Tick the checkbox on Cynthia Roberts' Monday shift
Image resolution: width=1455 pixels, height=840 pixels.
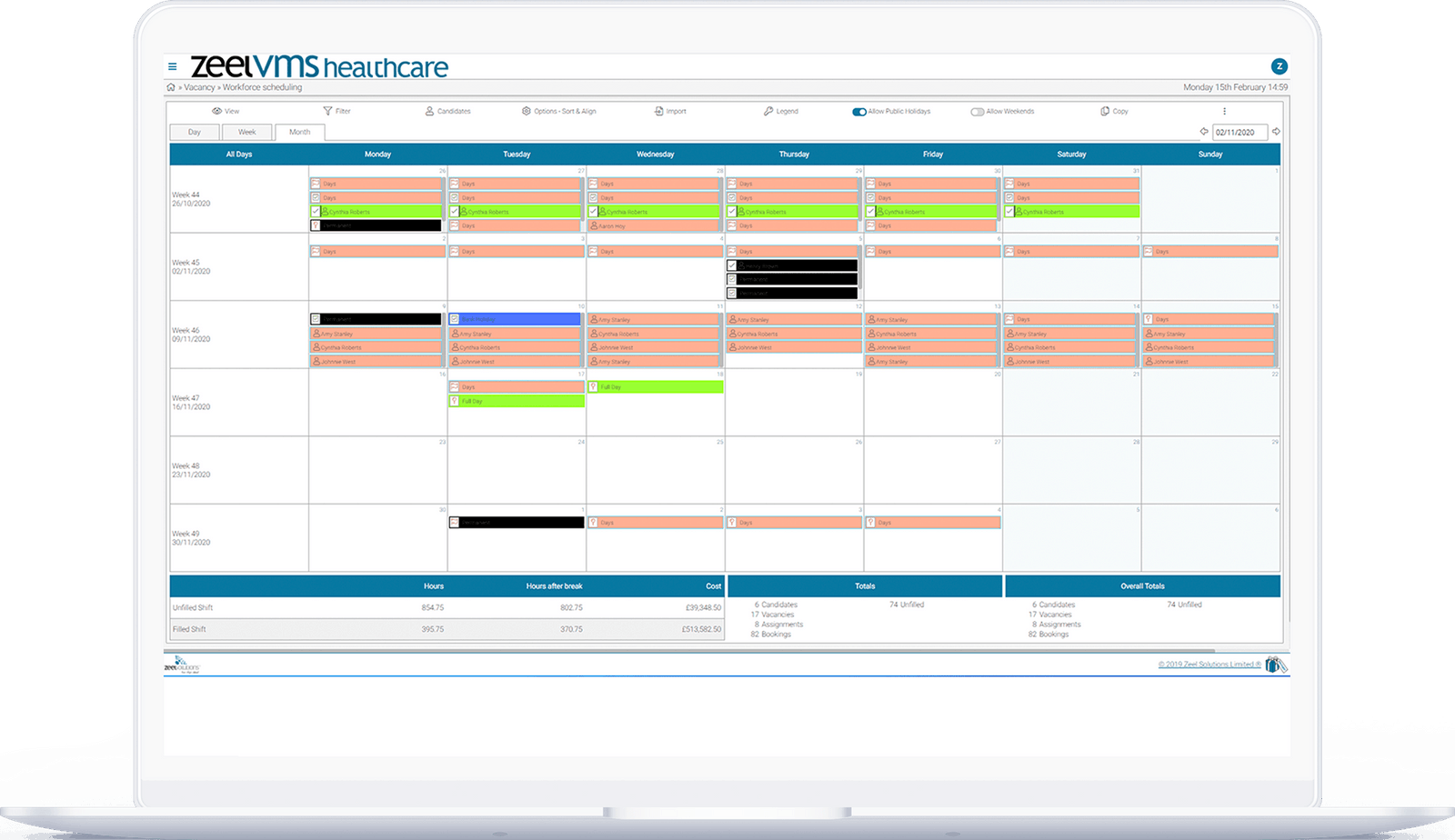click(316, 211)
